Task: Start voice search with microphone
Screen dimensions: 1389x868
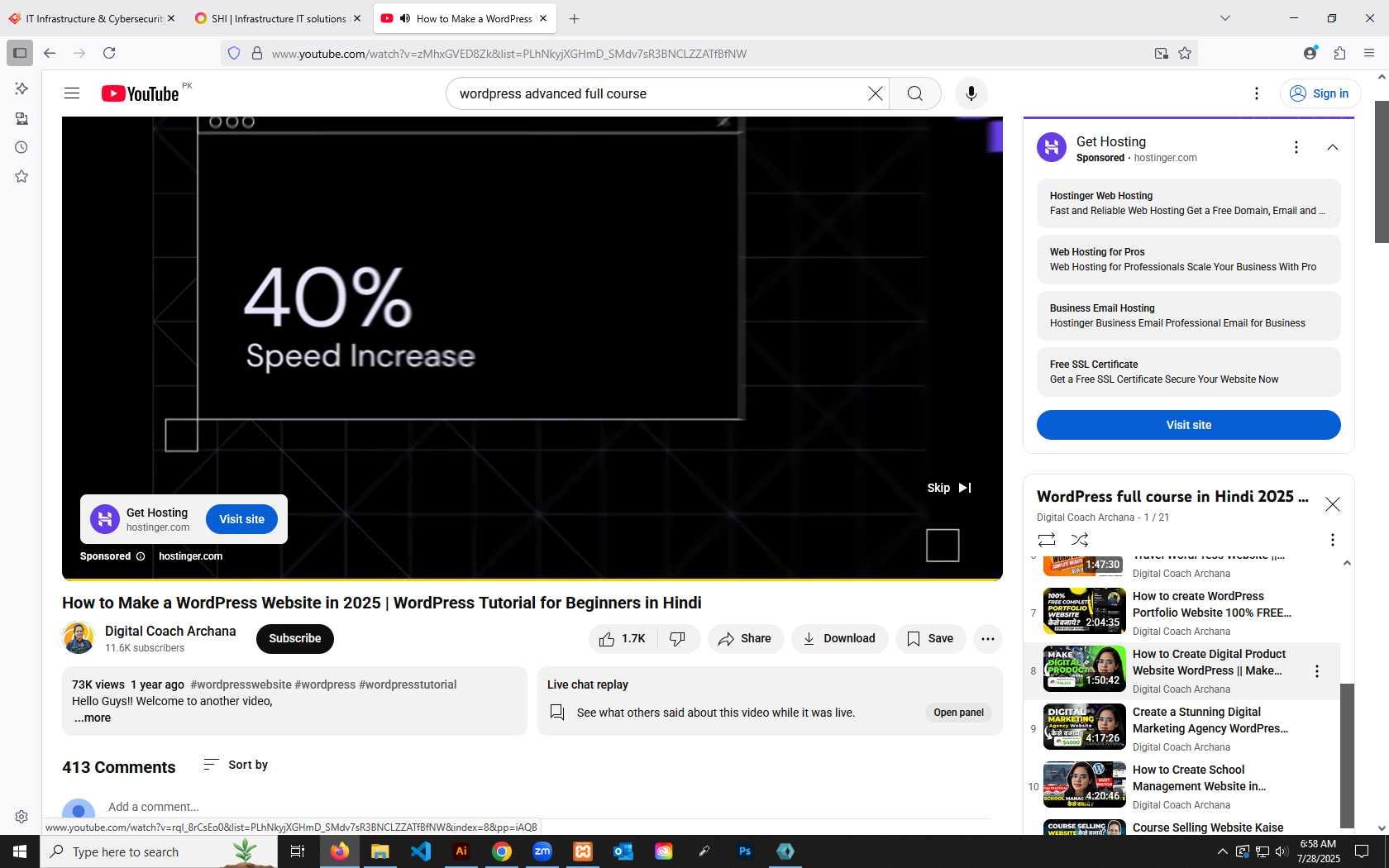Action: (971, 93)
